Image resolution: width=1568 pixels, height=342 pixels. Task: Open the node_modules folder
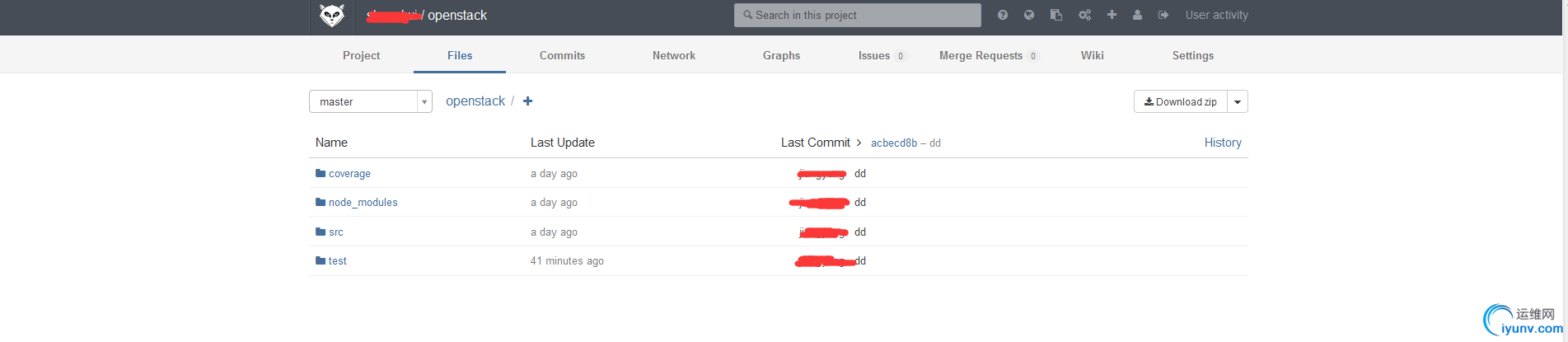tap(363, 203)
